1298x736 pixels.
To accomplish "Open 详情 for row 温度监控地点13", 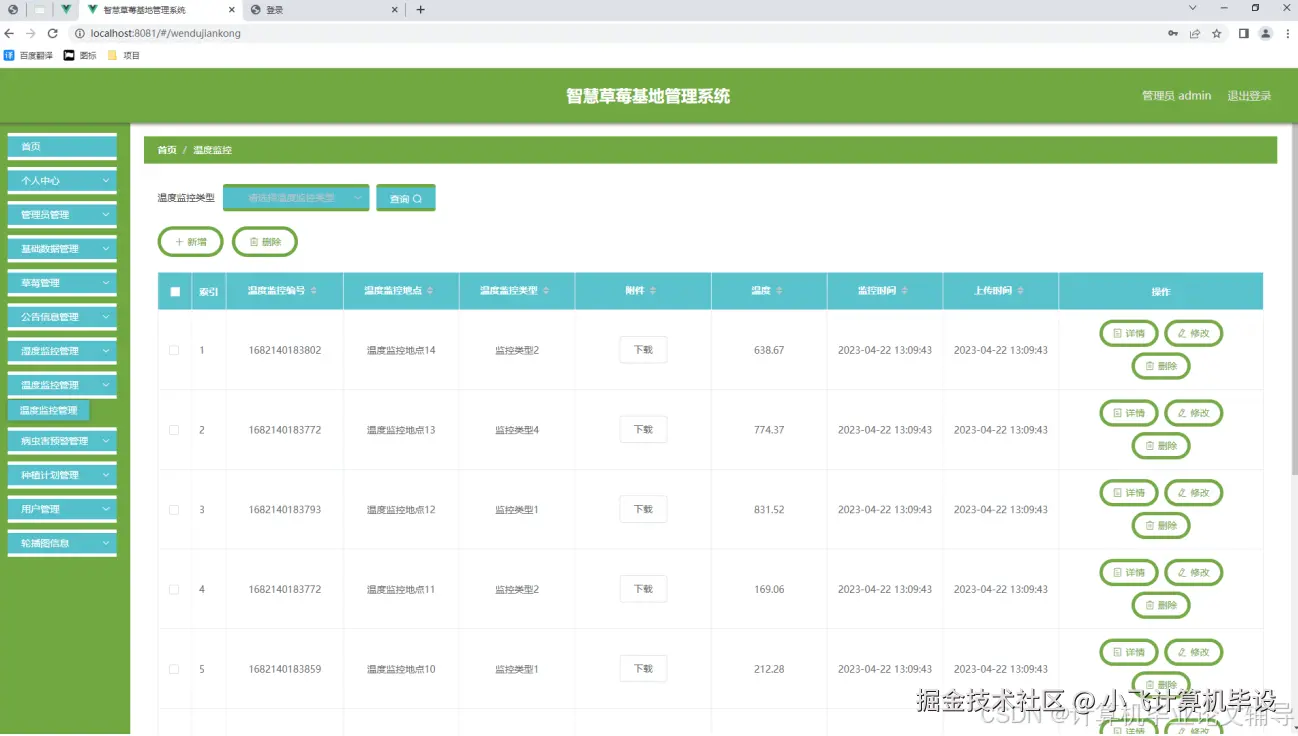I will (1129, 413).
